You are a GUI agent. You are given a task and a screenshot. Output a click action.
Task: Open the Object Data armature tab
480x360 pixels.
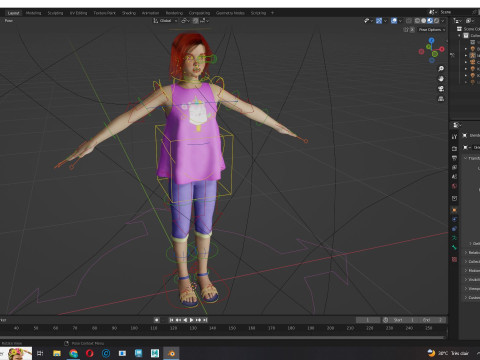(x=454, y=238)
